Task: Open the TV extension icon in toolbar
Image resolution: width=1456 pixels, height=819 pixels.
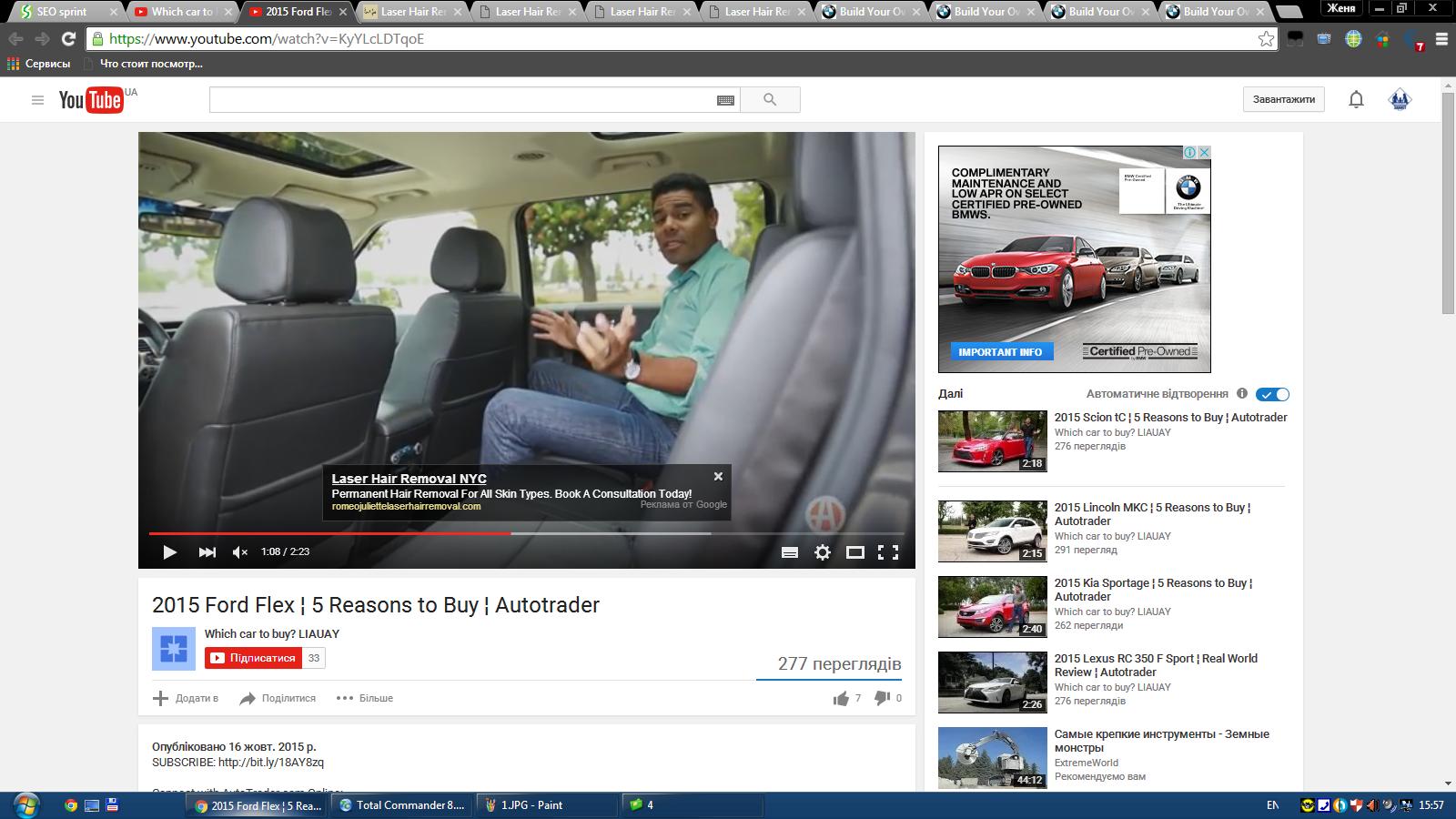Action: pos(1324,39)
